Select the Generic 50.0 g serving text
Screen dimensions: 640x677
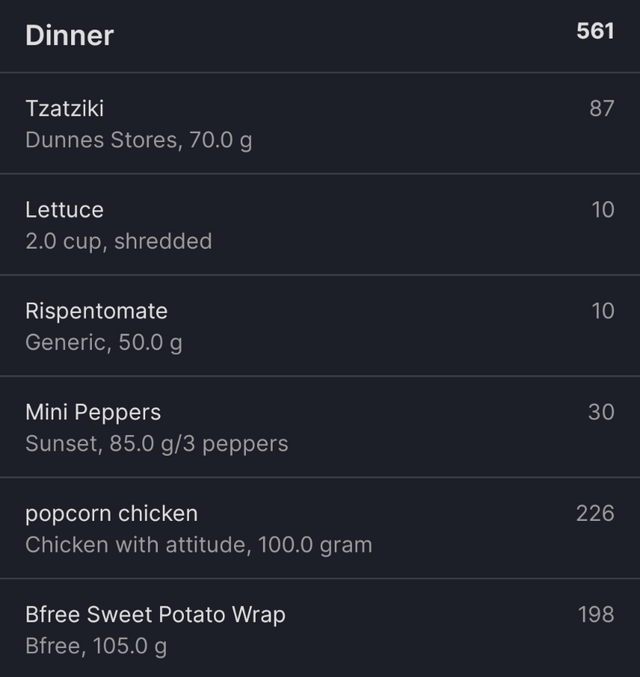click(104, 343)
